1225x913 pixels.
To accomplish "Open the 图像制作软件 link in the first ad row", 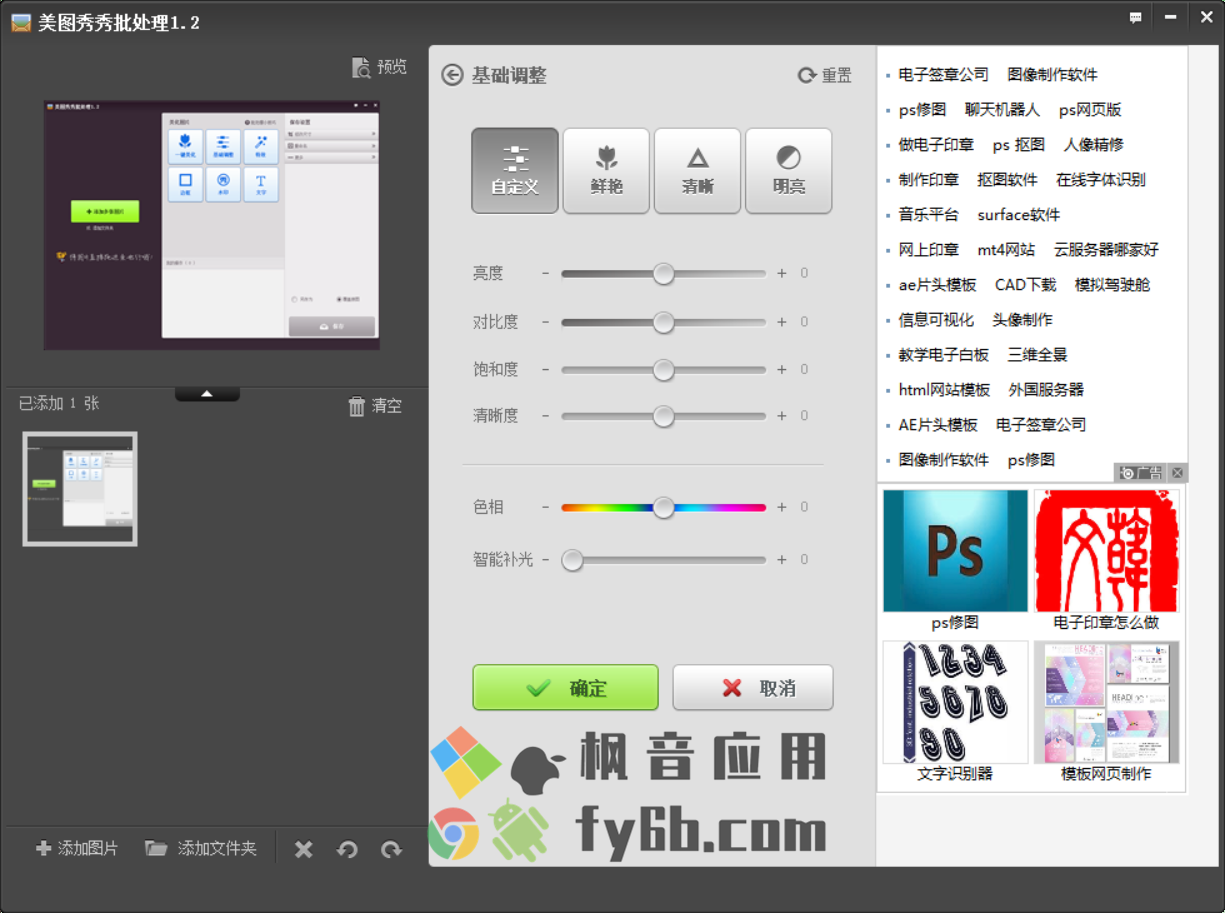I will pos(1052,75).
